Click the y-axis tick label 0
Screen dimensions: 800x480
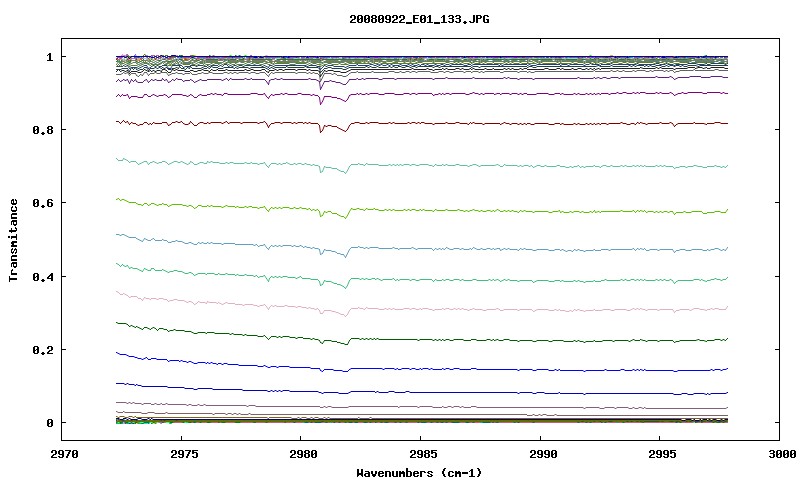49,423
